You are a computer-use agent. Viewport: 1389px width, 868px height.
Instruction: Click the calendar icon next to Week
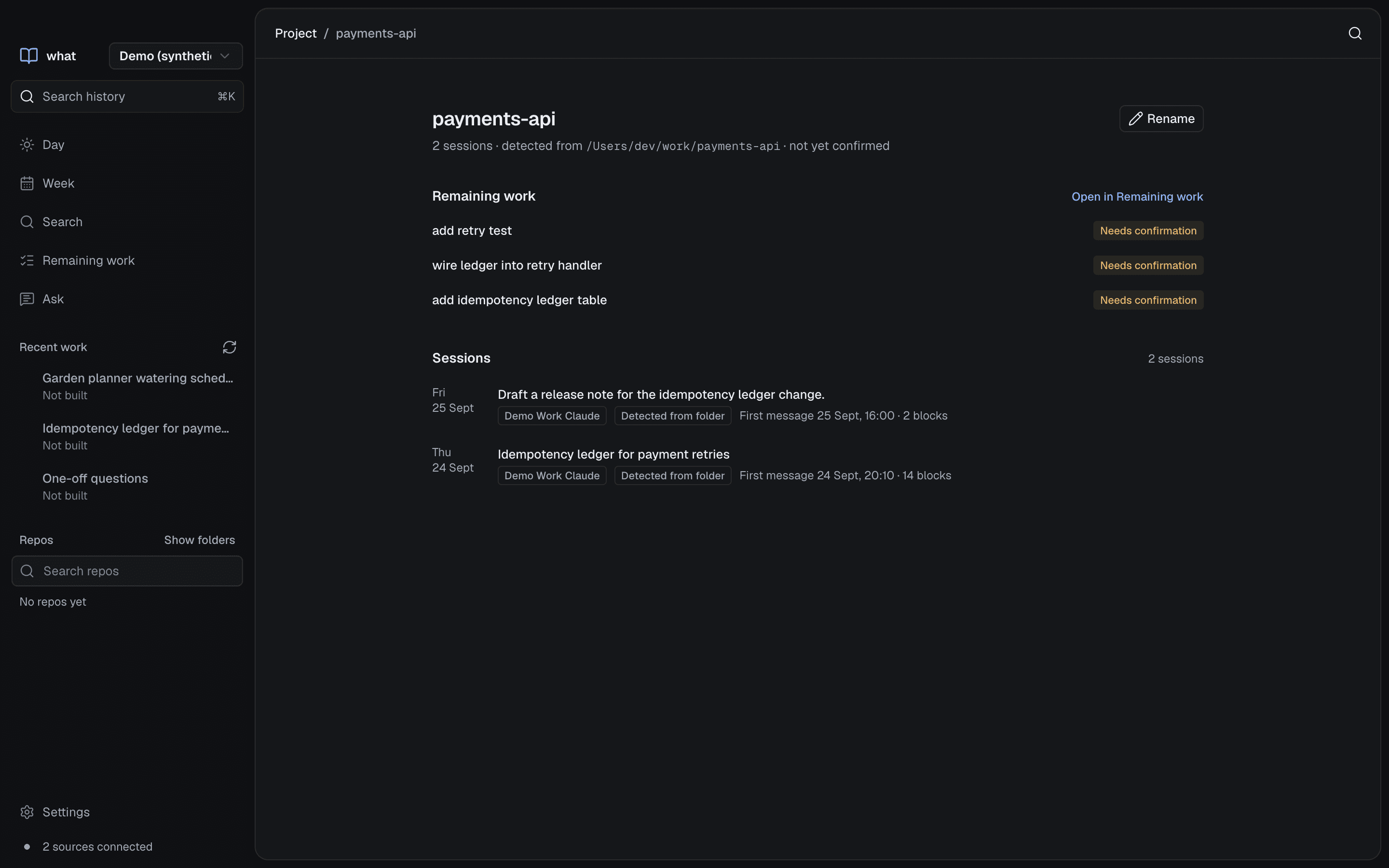(27, 183)
